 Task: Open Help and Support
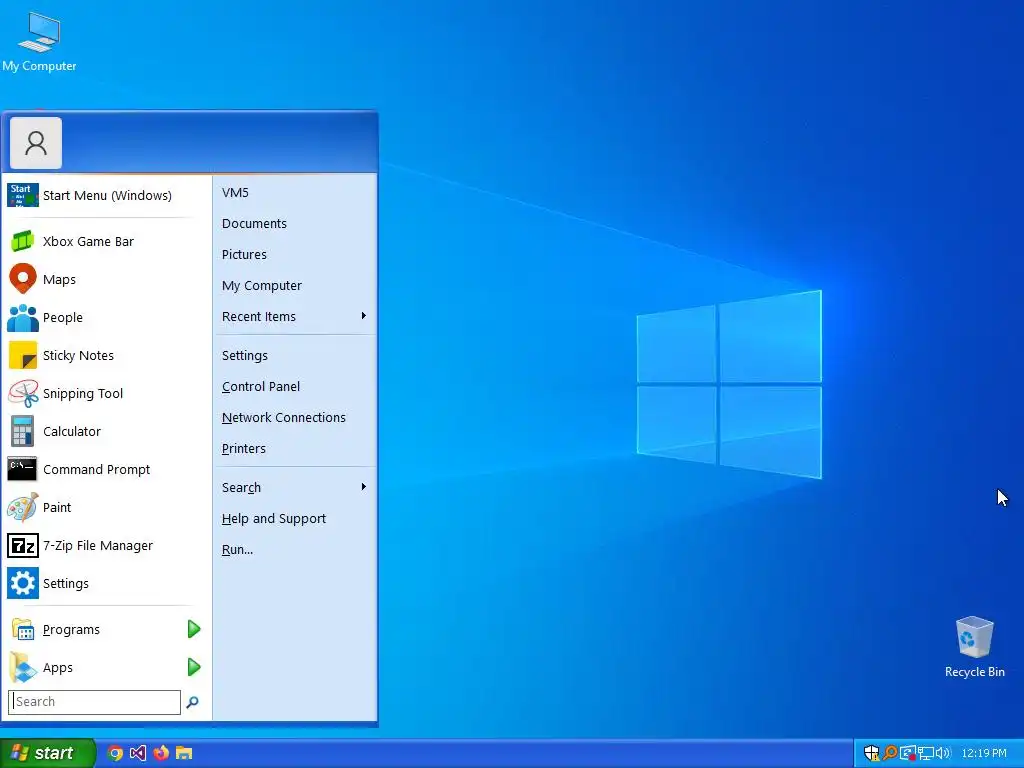tap(295, 519)
